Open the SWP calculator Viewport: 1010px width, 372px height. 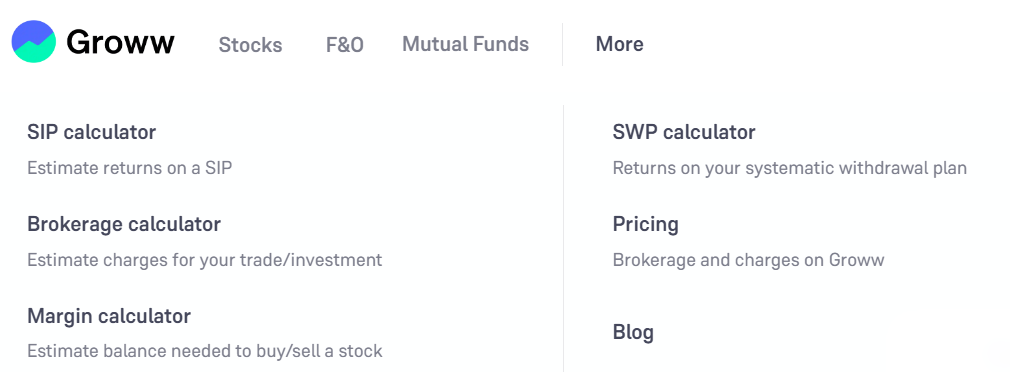pos(684,132)
